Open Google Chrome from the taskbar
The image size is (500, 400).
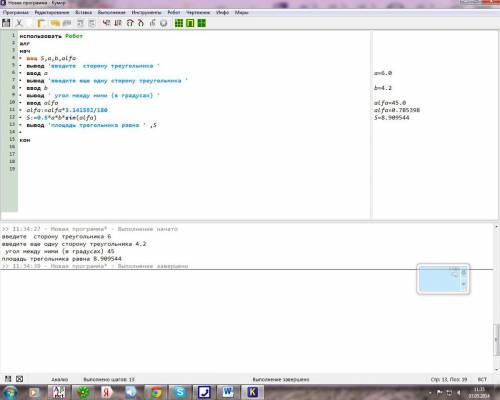coord(155,392)
